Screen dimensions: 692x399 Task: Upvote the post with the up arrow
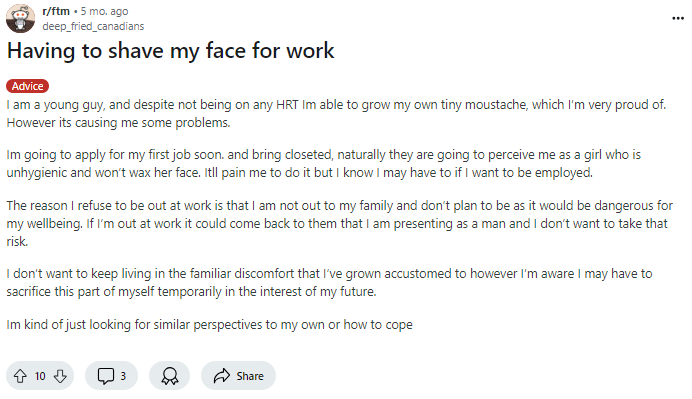pyautogui.click(x=20, y=376)
